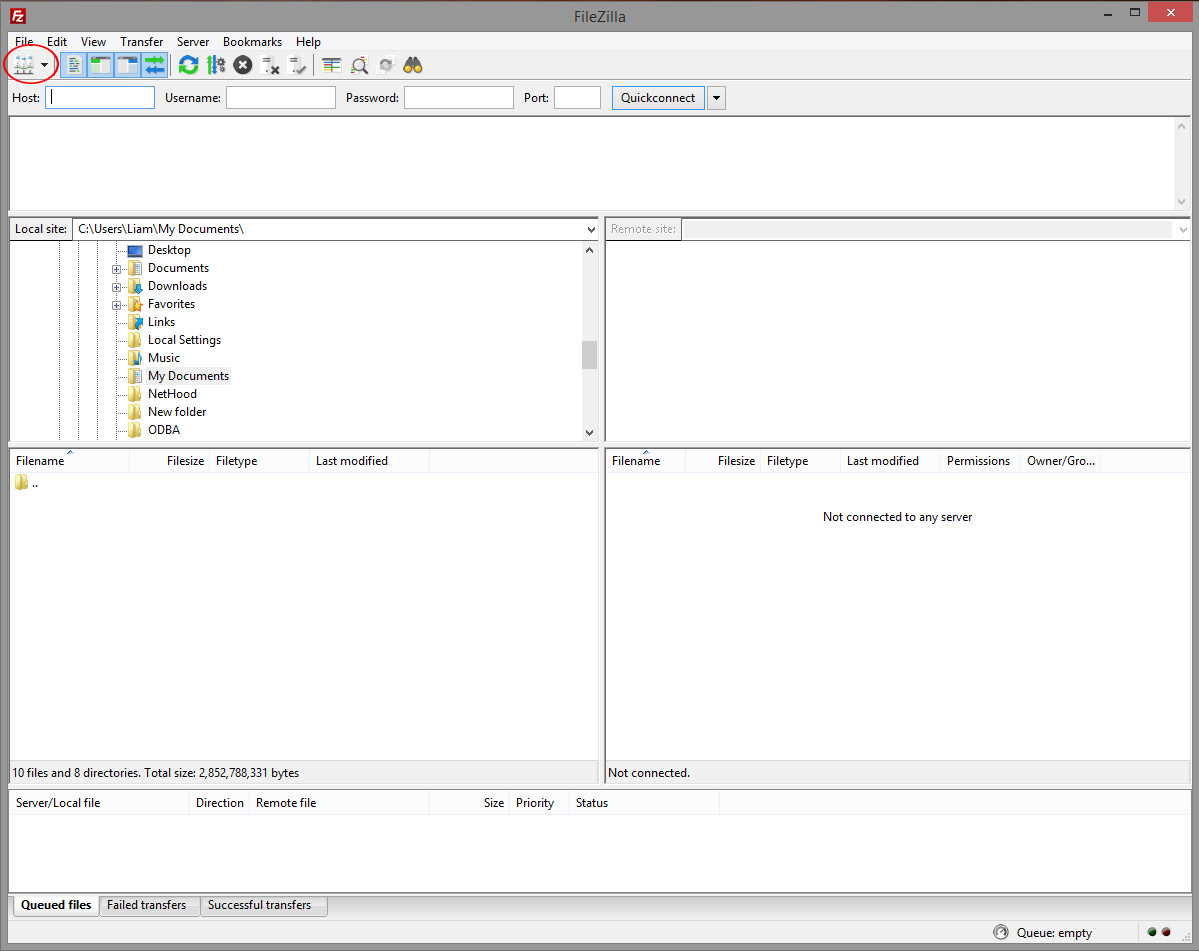Switch to the Failed transfers tab
This screenshot has width=1199, height=951.
coord(147,905)
